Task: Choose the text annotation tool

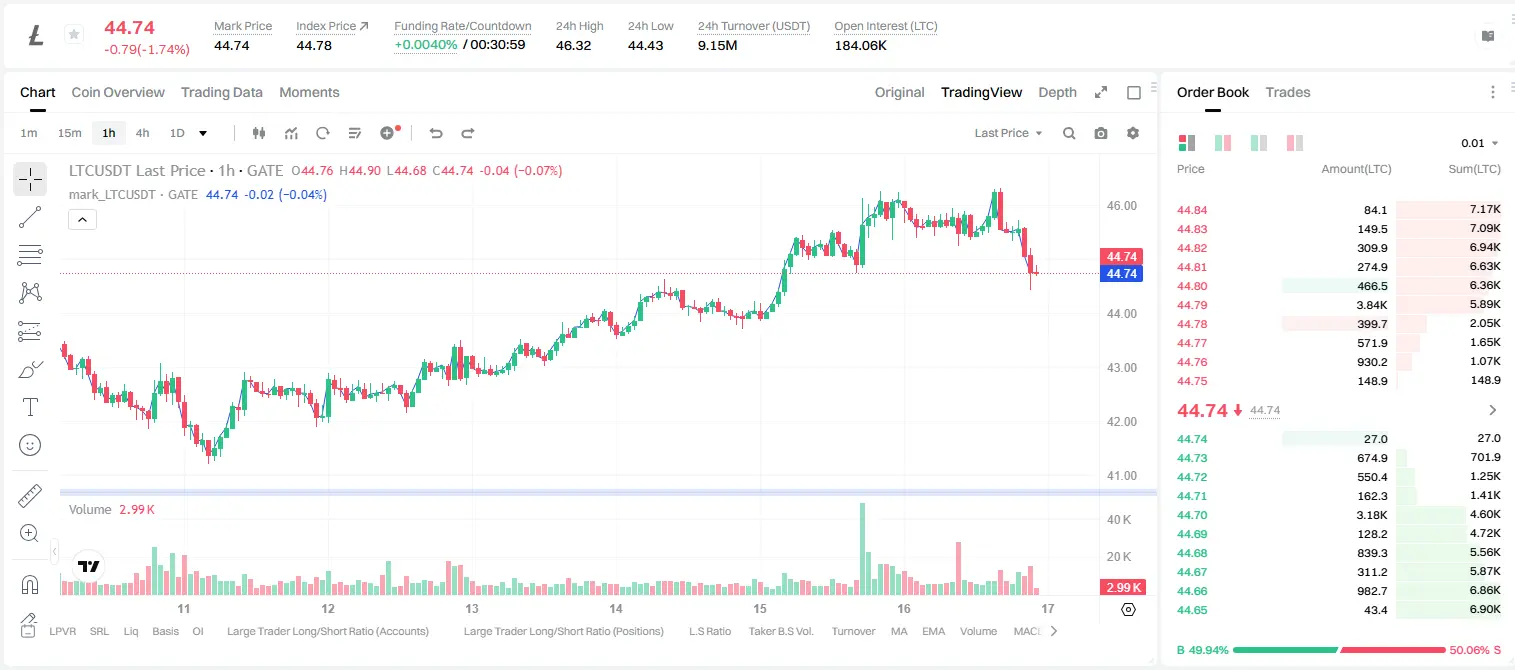Action: tap(30, 407)
